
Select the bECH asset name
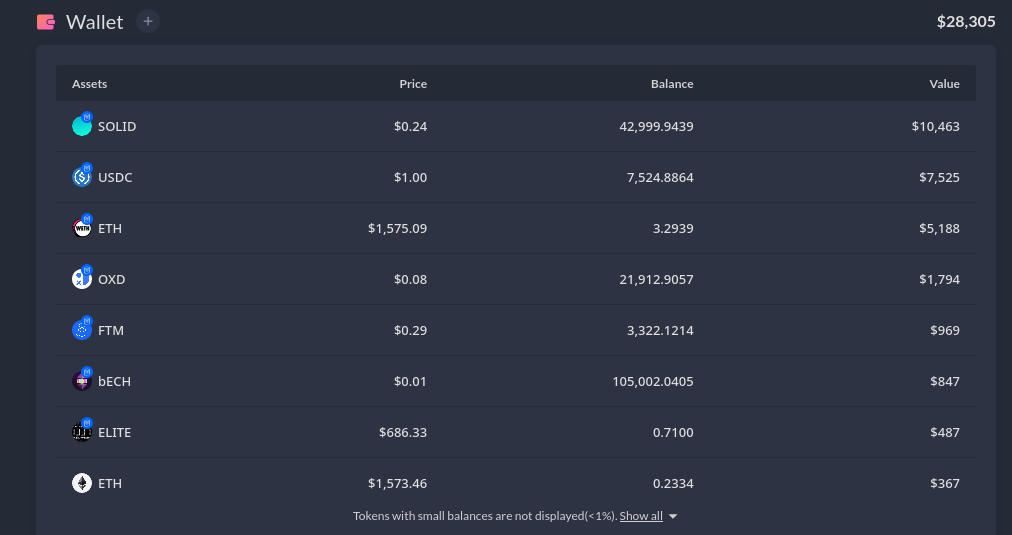point(114,381)
